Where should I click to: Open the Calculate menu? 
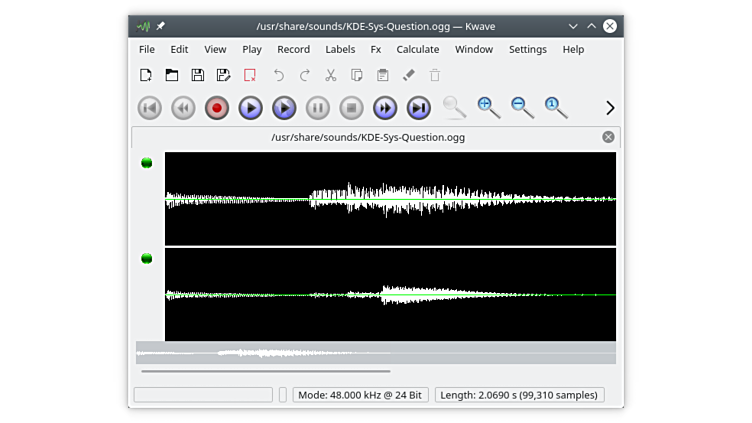[x=417, y=49]
